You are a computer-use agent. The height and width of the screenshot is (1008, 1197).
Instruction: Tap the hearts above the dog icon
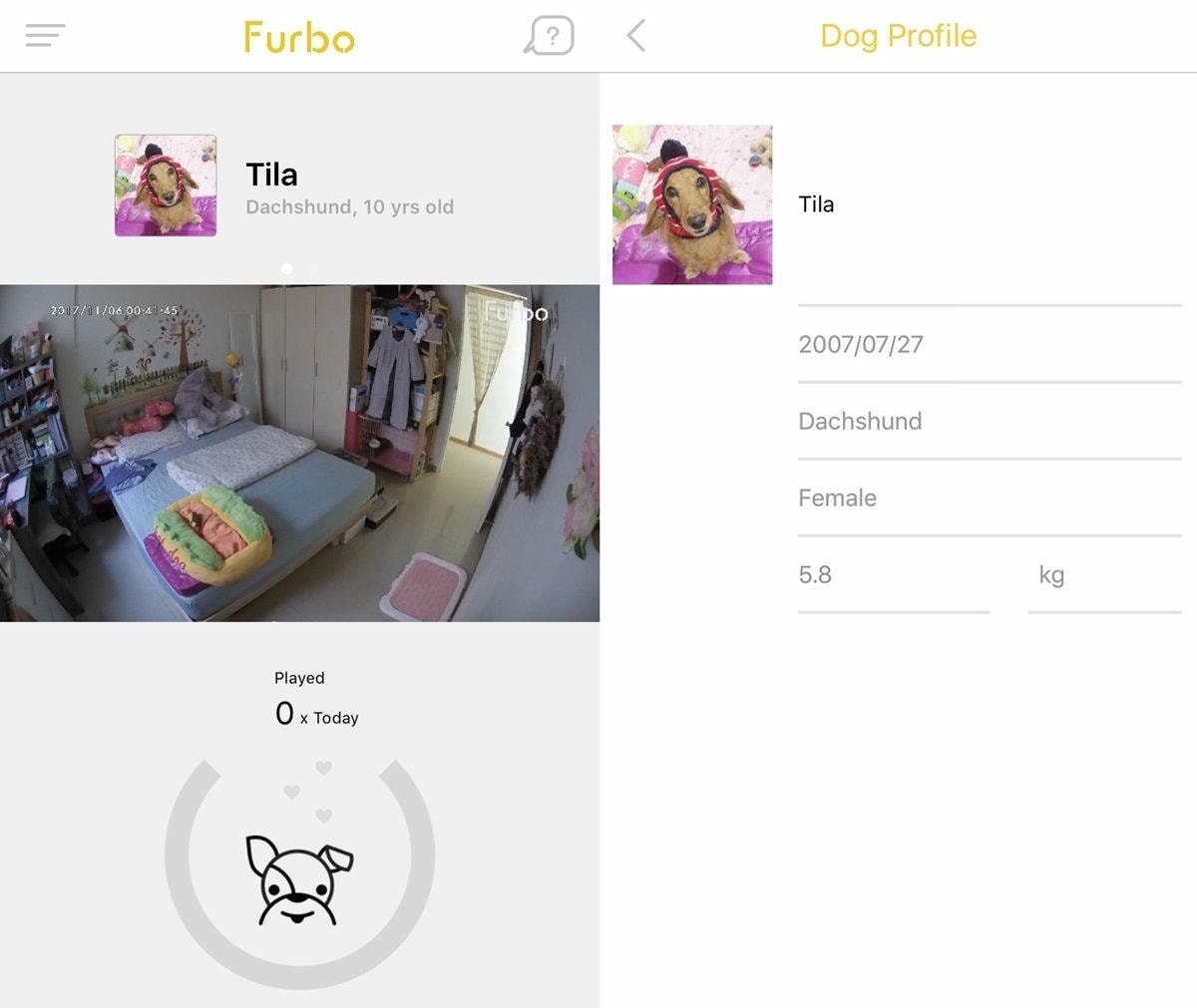tap(308, 792)
